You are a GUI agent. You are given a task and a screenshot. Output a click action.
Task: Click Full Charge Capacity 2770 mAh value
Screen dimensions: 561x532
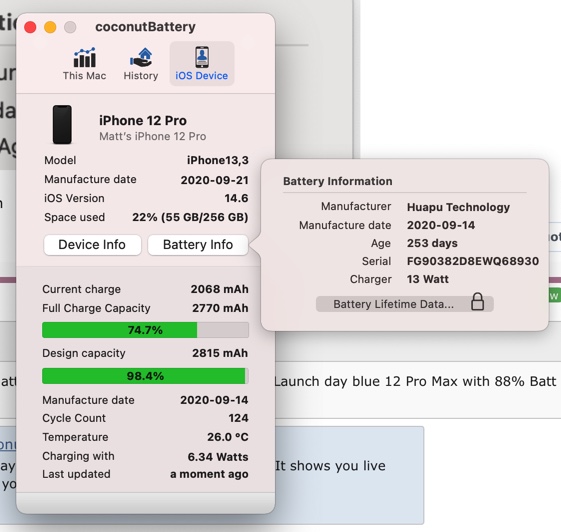click(x=220, y=308)
